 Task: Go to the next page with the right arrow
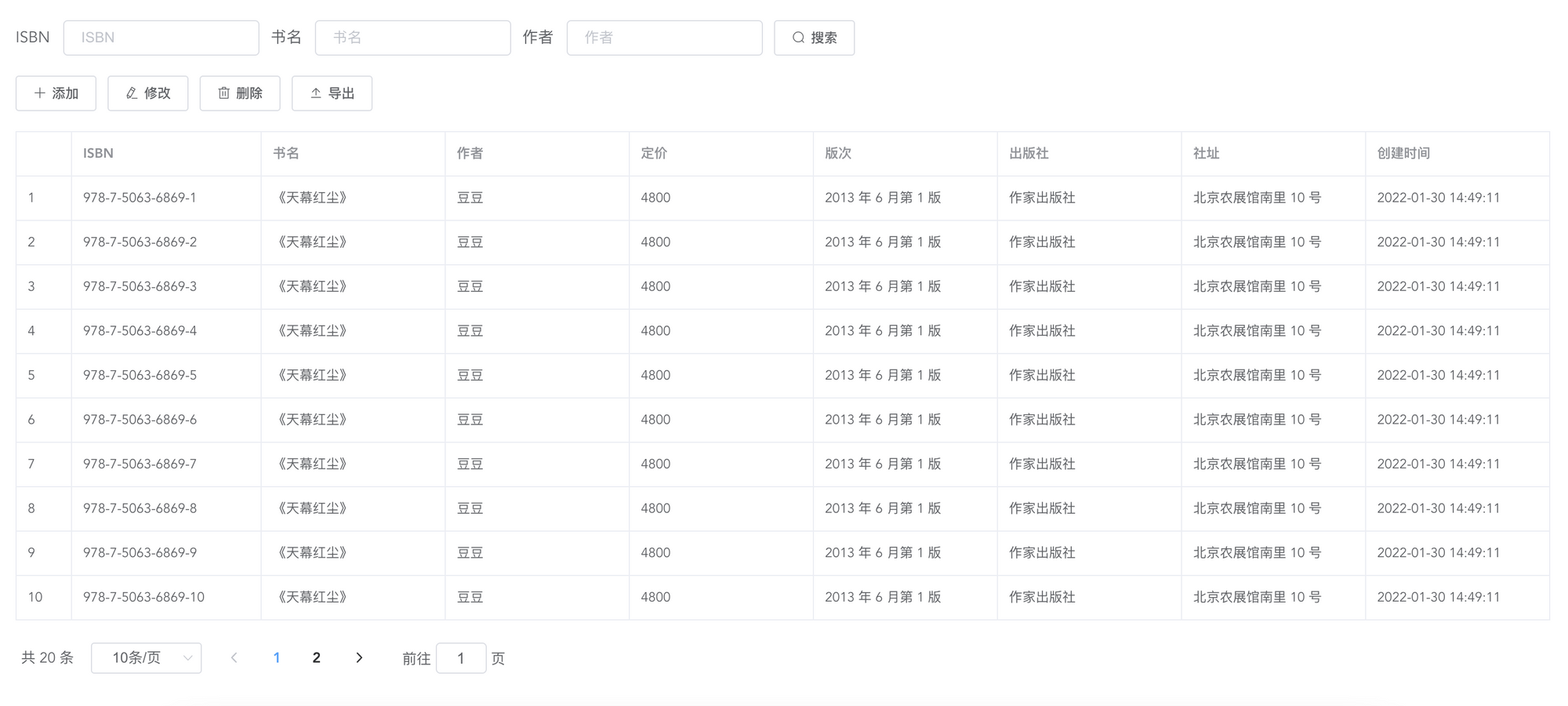click(359, 658)
